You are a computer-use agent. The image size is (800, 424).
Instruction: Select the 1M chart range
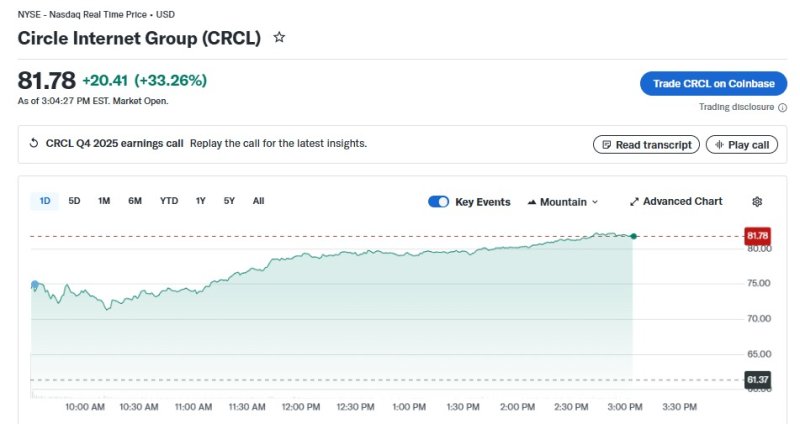[x=104, y=201]
